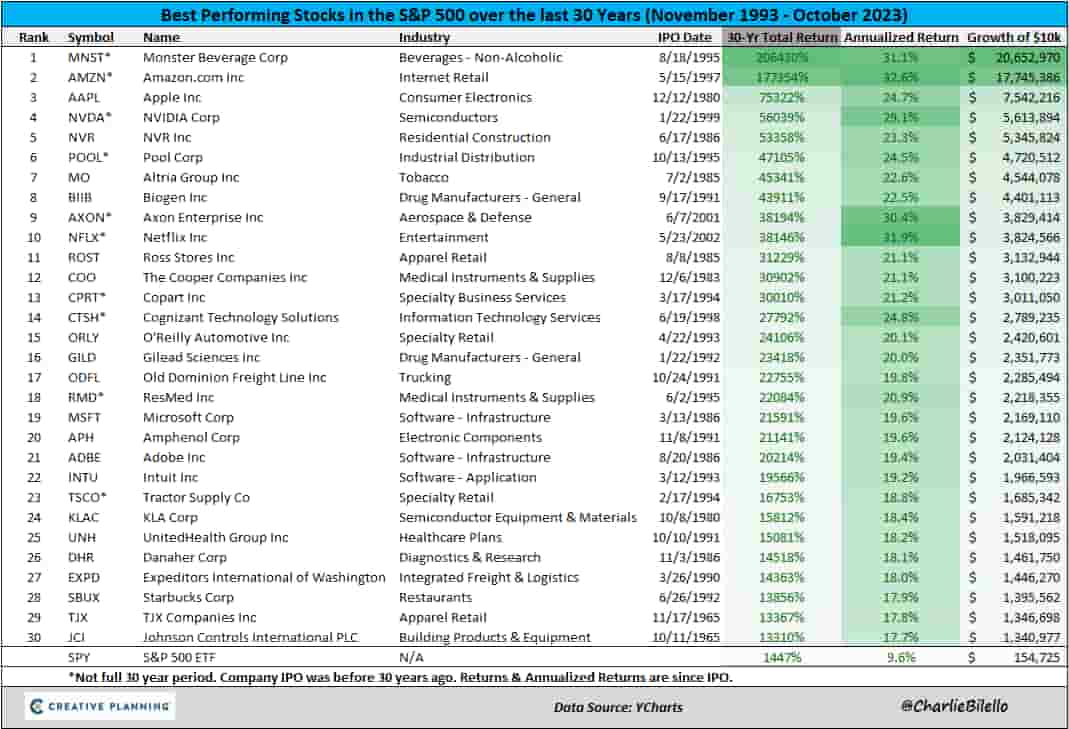
Task: Select the 30-Yr Total Return column header
Action: 781,38
